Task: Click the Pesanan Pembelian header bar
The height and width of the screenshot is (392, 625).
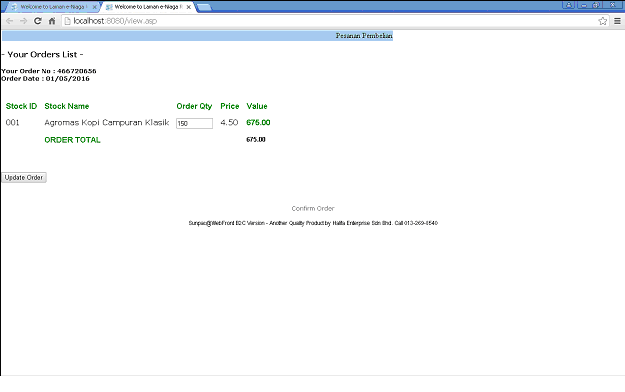Action: coord(198,36)
